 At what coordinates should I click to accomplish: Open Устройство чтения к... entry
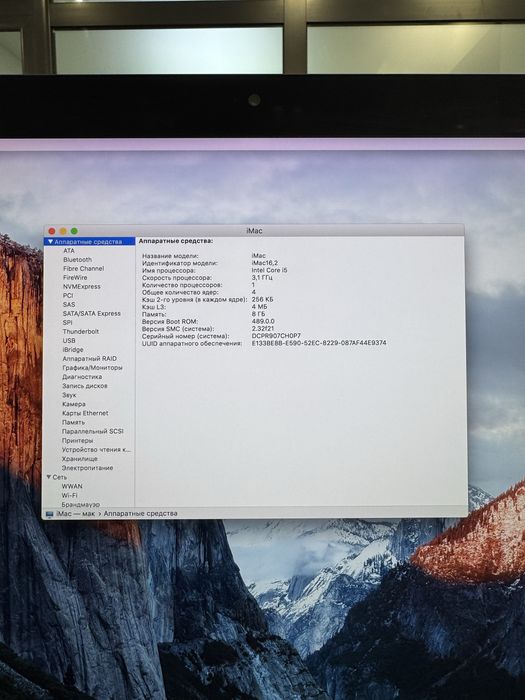point(96,450)
